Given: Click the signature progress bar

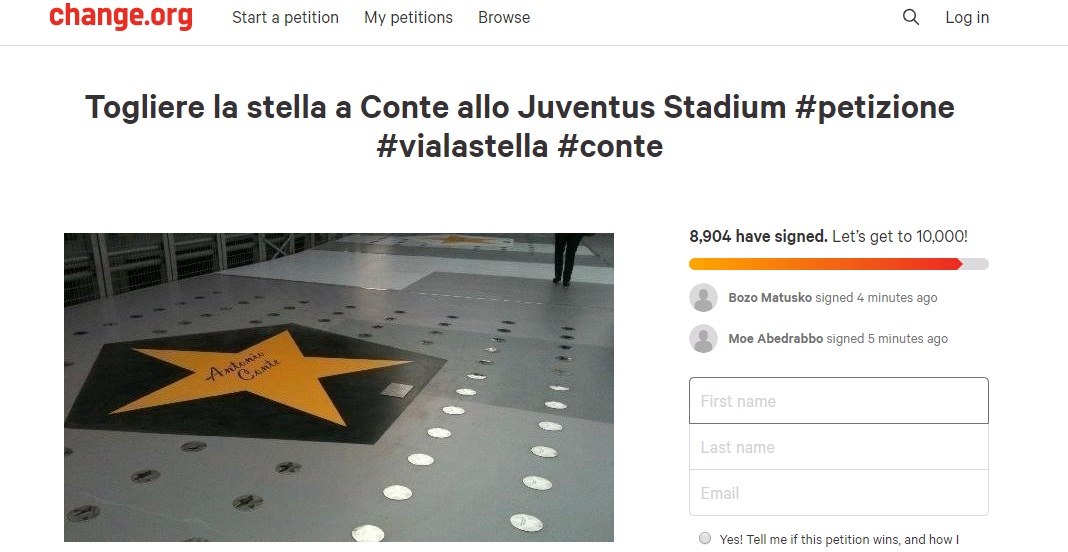Looking at the screenshot, I should click(838, 264).
